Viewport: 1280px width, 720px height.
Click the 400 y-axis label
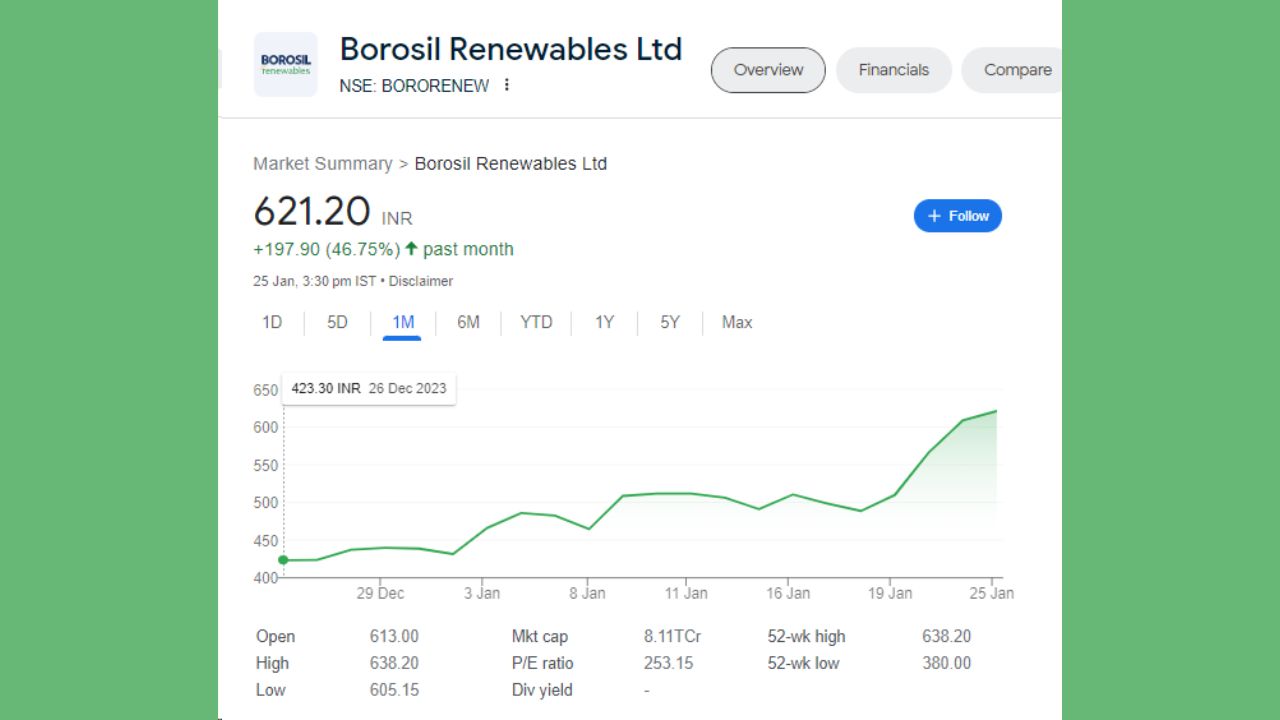point(265,578)
